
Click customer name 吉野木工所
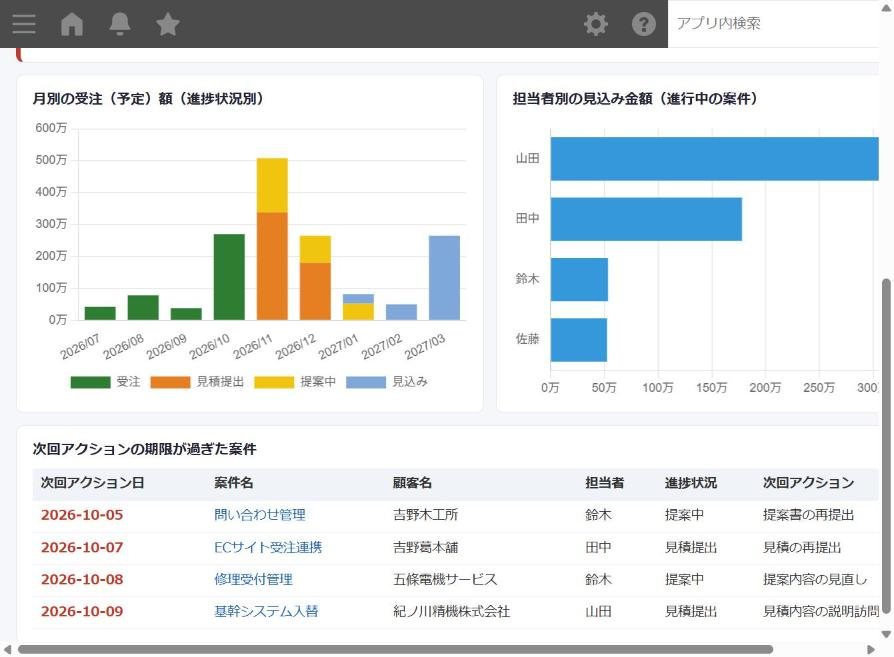point(425,515)
